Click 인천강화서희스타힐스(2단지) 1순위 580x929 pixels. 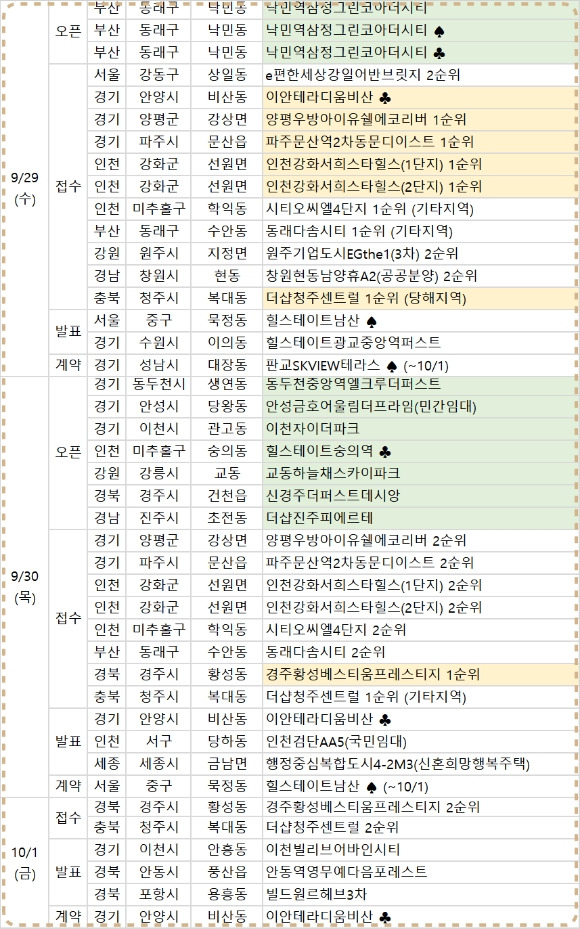click(374, 187)
